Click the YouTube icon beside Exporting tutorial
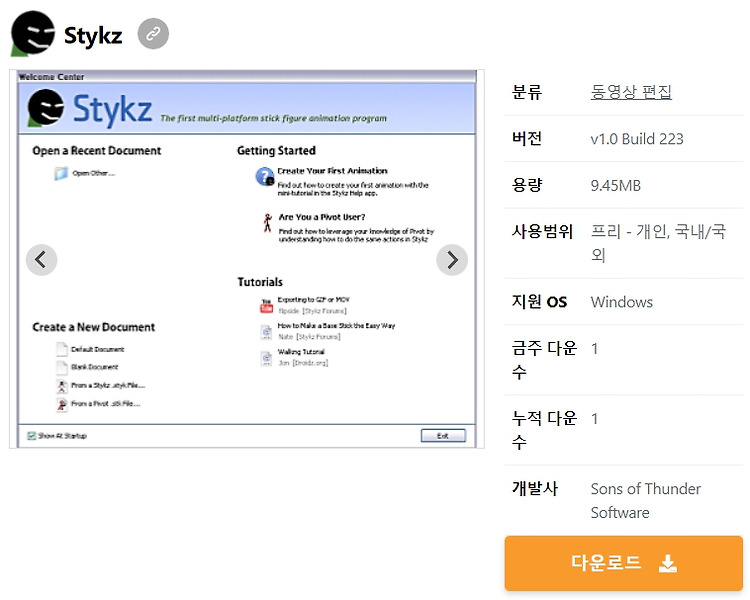This screenshot has height=600, width=750. tap(266, 305)
